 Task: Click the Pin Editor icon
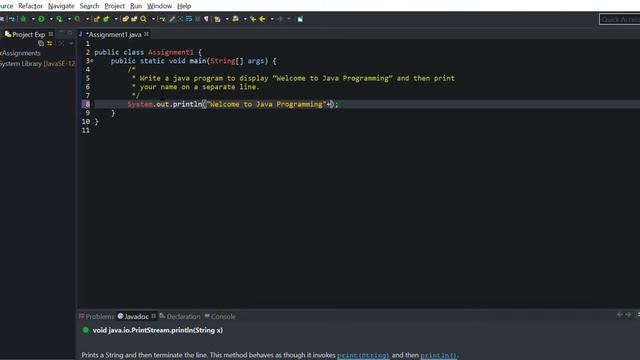tap(300, 19)
